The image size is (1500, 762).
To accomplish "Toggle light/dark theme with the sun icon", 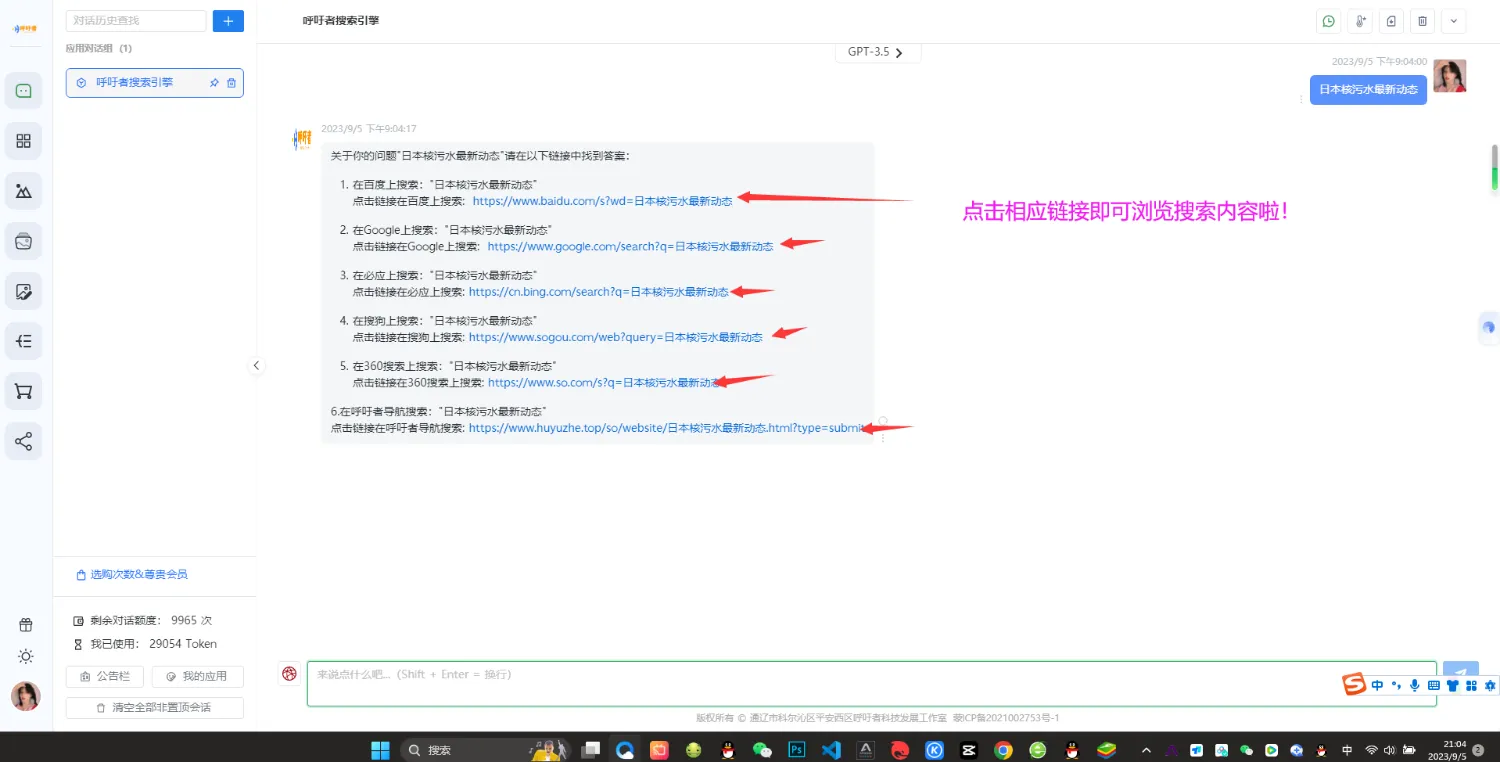I will (26, 656).
